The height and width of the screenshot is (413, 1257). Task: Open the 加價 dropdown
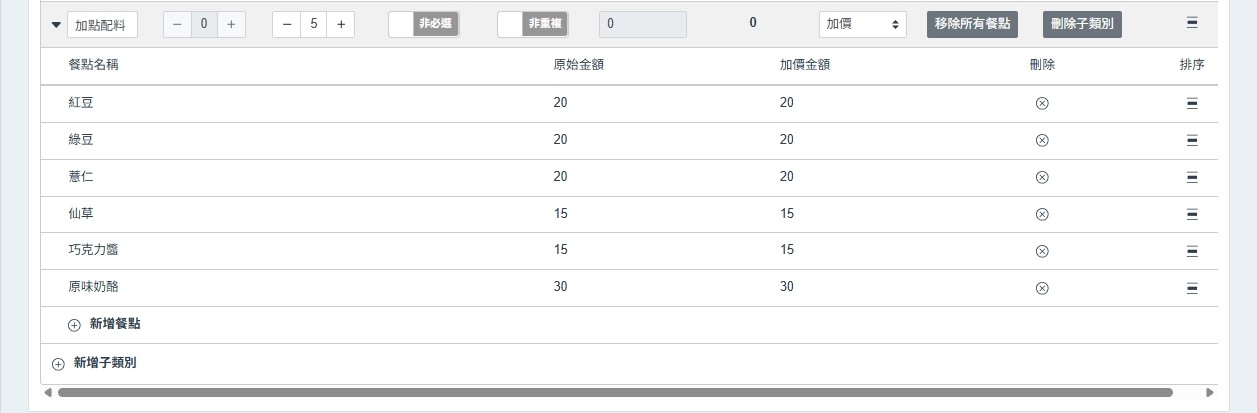click(862, 24)
